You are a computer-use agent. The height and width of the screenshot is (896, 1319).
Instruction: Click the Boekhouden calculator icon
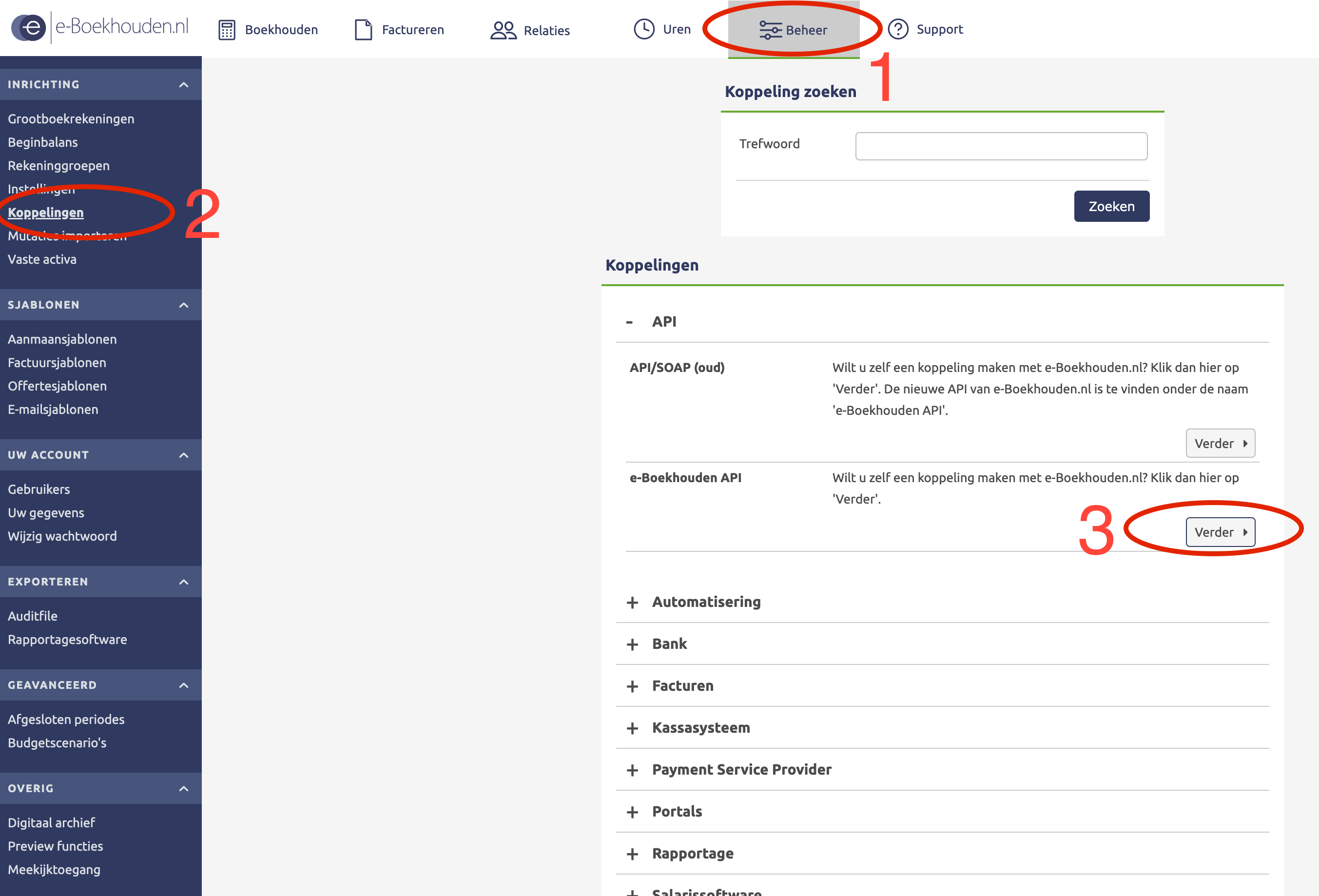click(227, 30)
